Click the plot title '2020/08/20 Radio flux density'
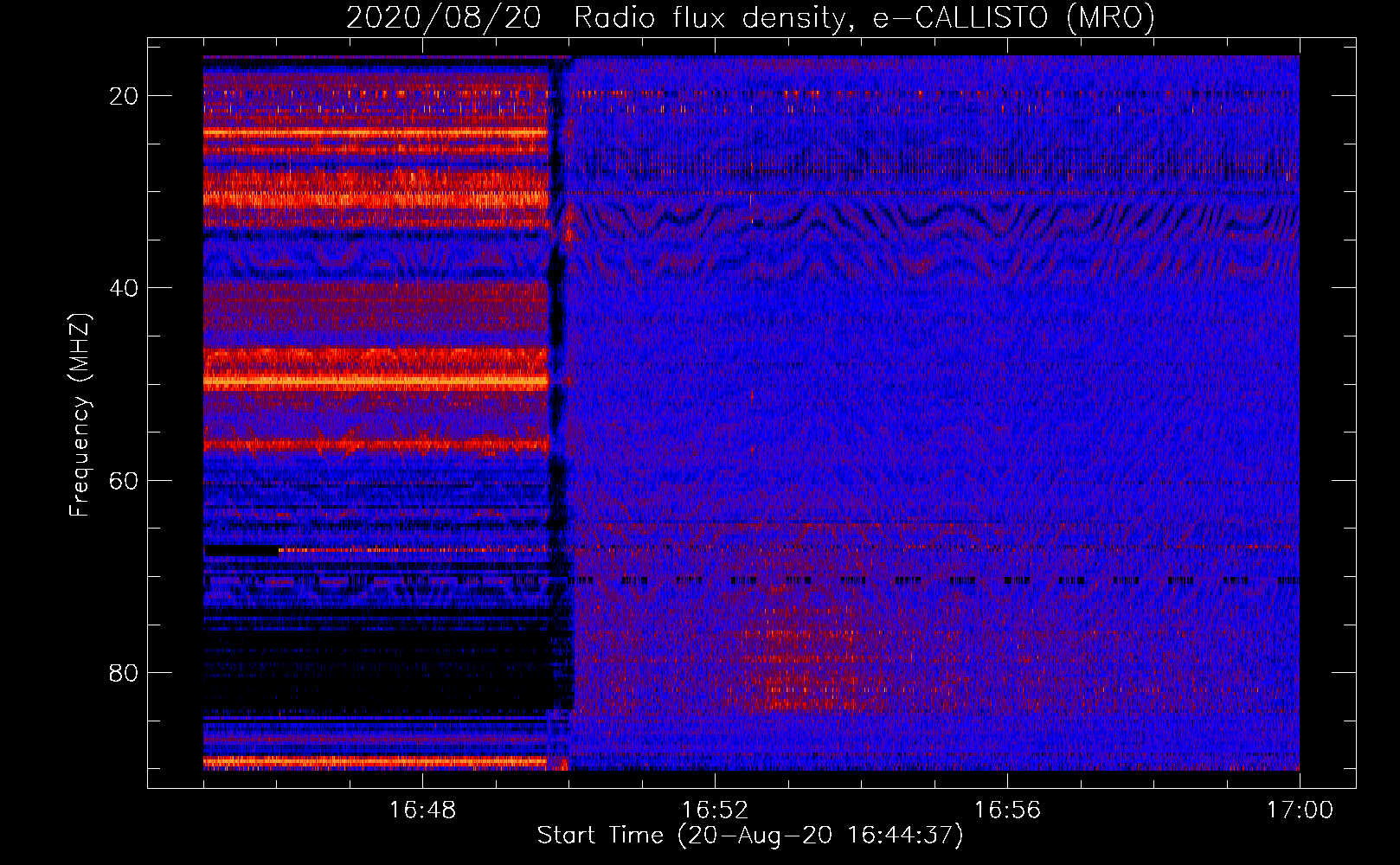 pyautogui.click(x=750, y=17)
